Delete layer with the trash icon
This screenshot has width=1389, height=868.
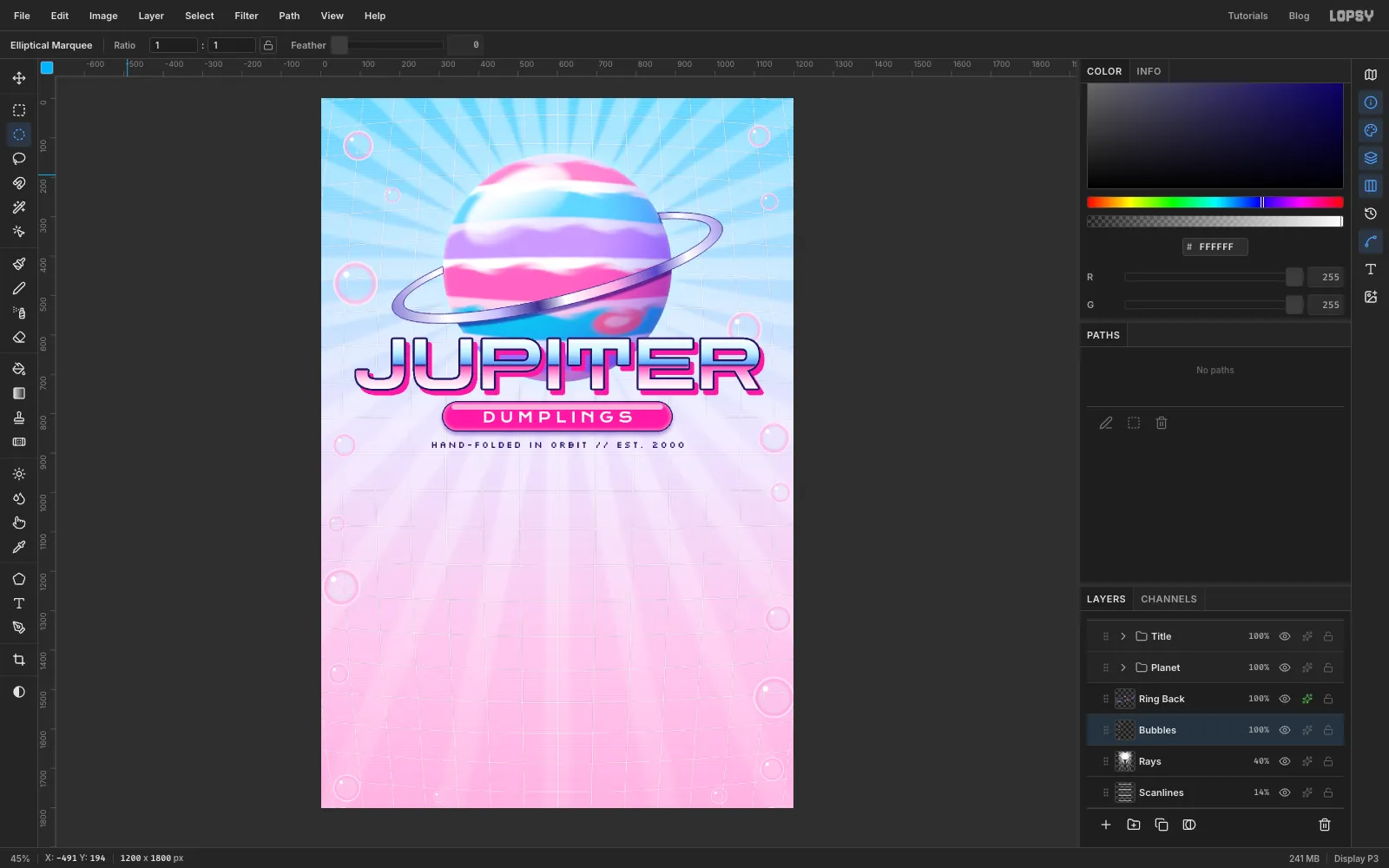(1325, 825)
